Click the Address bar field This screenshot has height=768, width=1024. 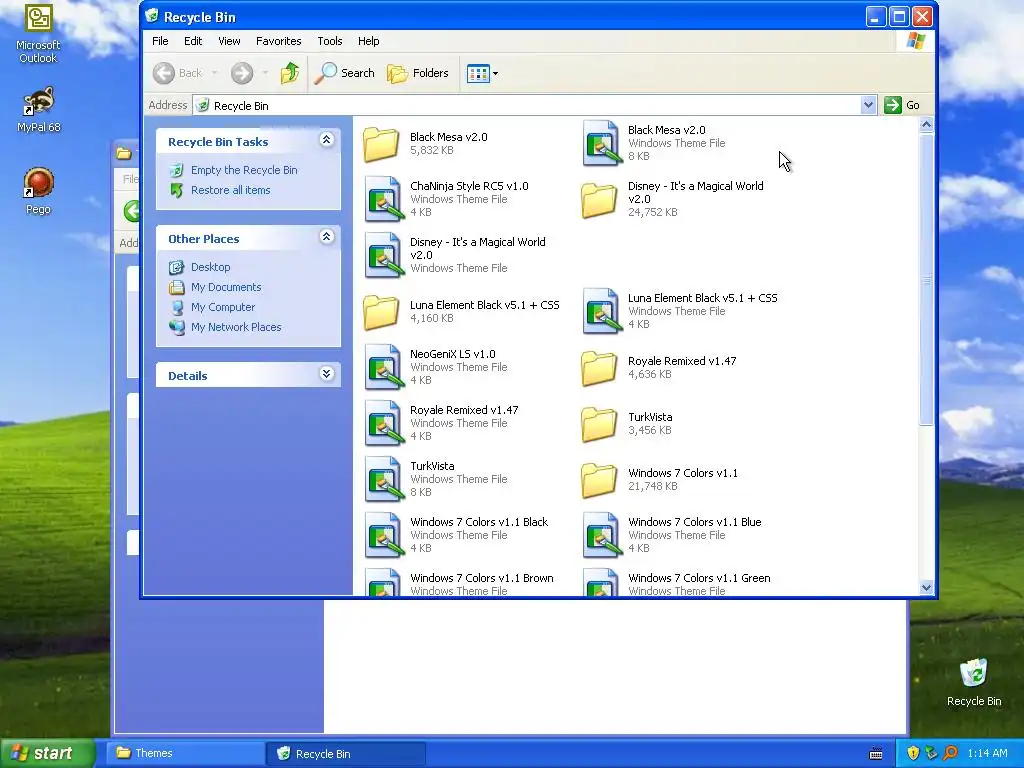pos(527,105)
